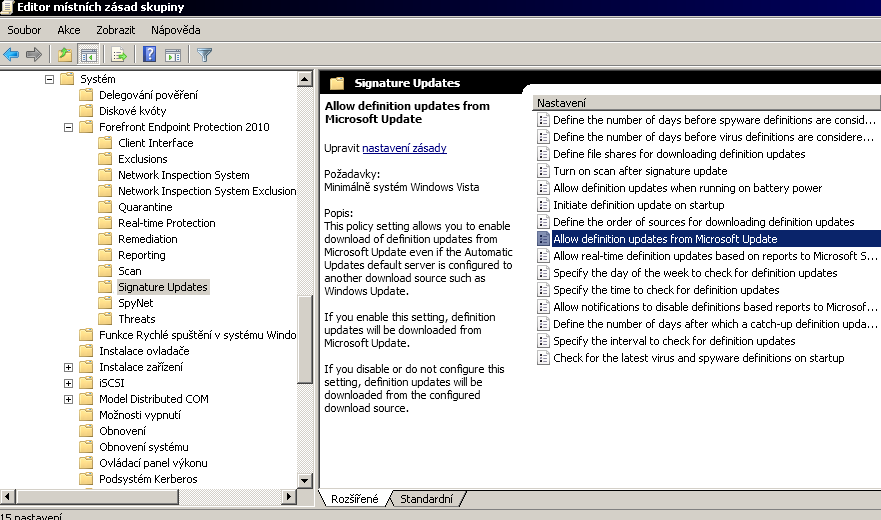Click the tree pane vertical scrollbar thumb
The image size is (881, 520).
click(x=305, y=340)
